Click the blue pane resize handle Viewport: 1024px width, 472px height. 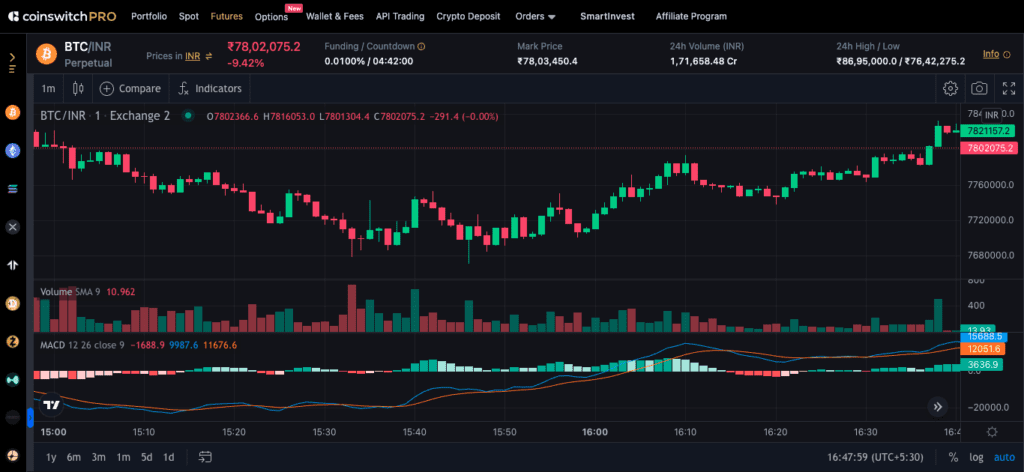coord(29,418)
